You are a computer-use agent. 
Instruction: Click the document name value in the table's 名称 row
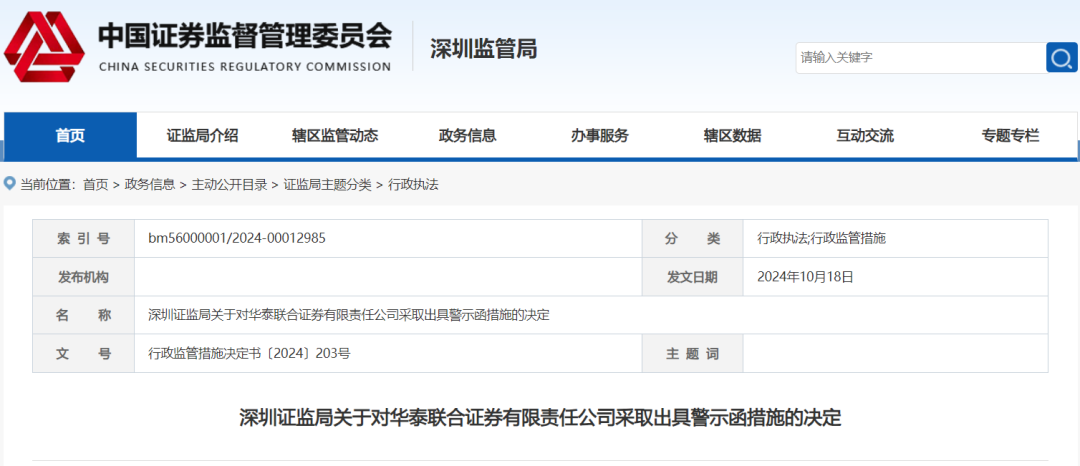pyautogui.click(x=349, y=316)
